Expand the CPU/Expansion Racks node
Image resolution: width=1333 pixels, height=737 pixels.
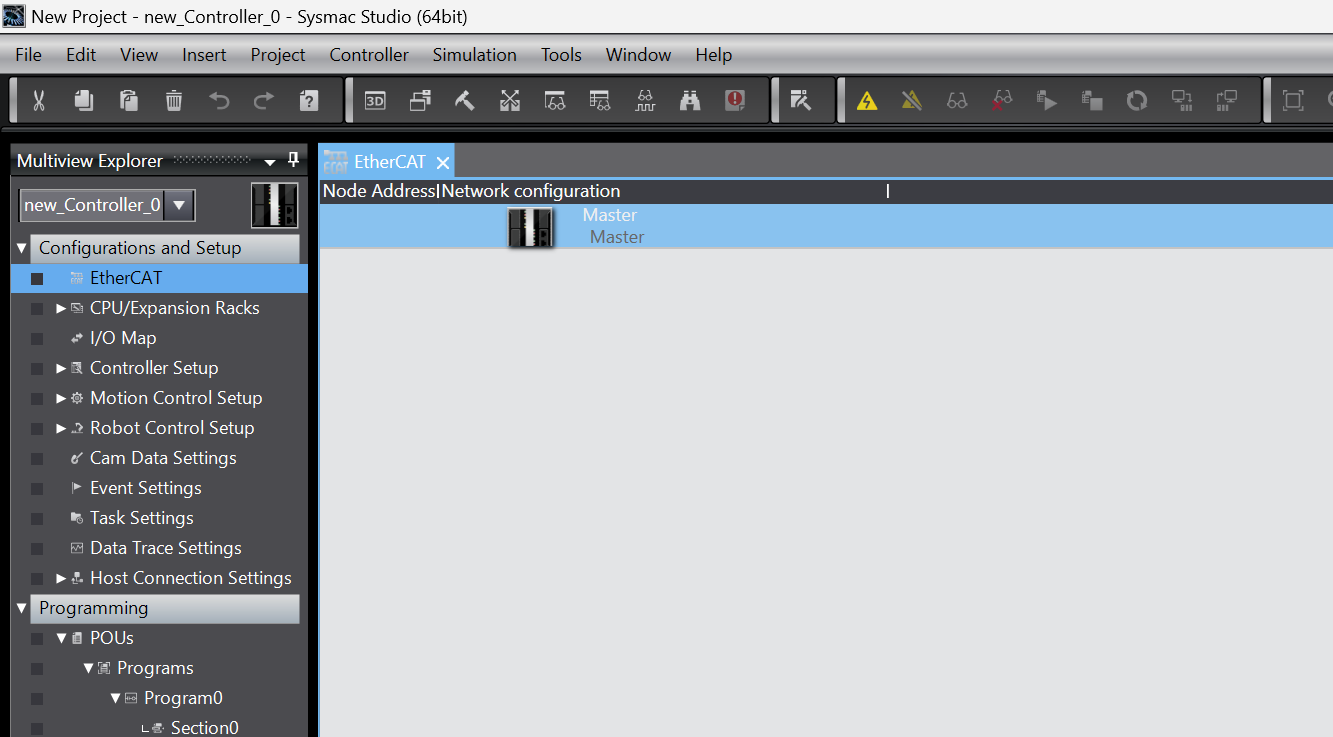pos(61,308)
